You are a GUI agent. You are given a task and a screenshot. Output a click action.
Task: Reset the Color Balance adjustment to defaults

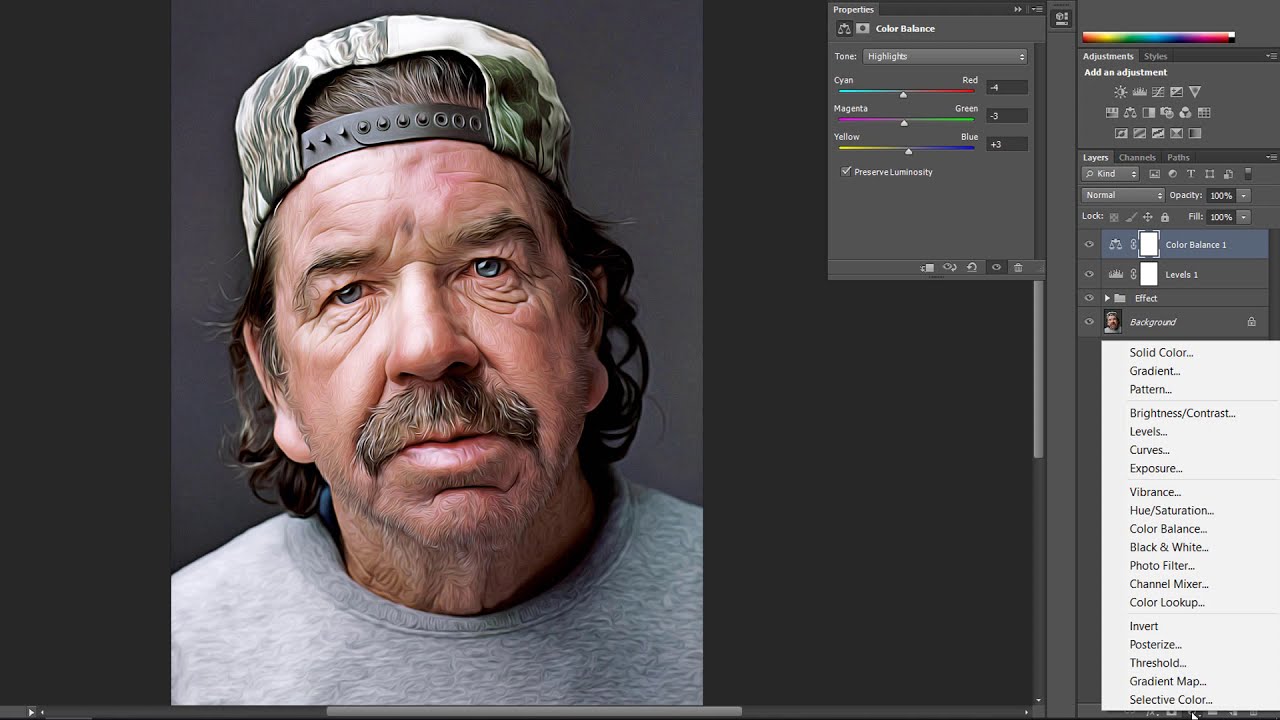972,268
